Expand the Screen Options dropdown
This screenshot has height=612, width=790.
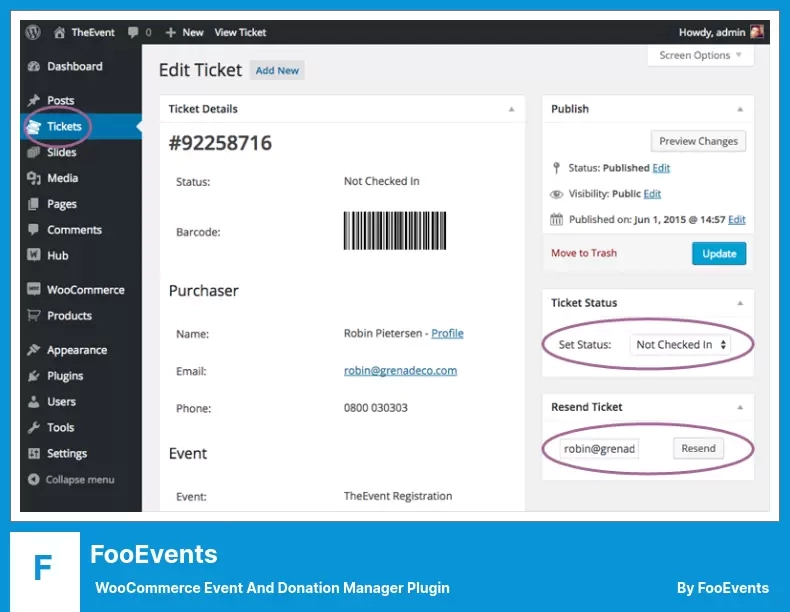[700, 55]
